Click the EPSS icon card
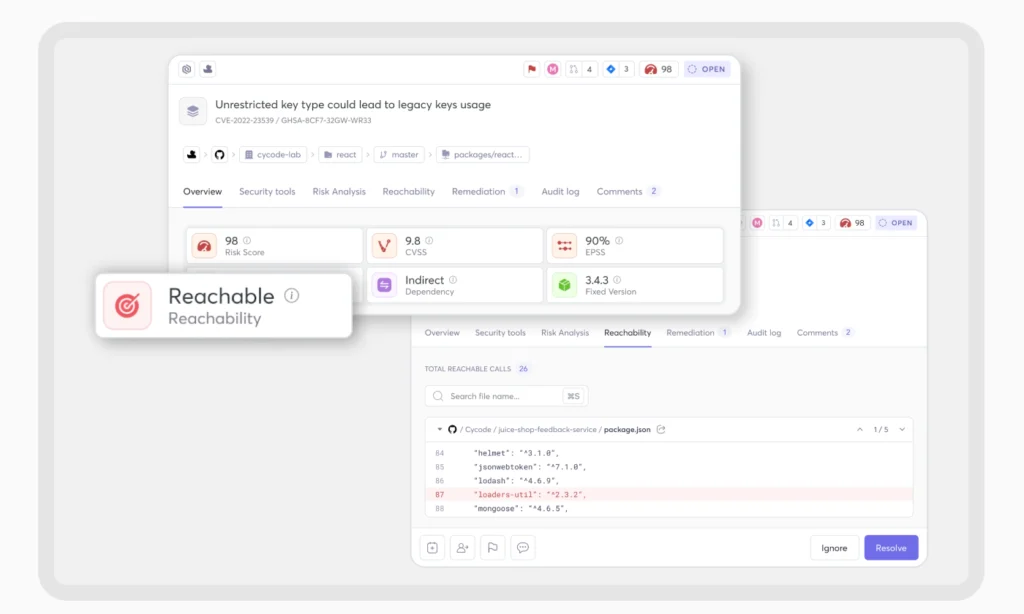 point(564,246)
